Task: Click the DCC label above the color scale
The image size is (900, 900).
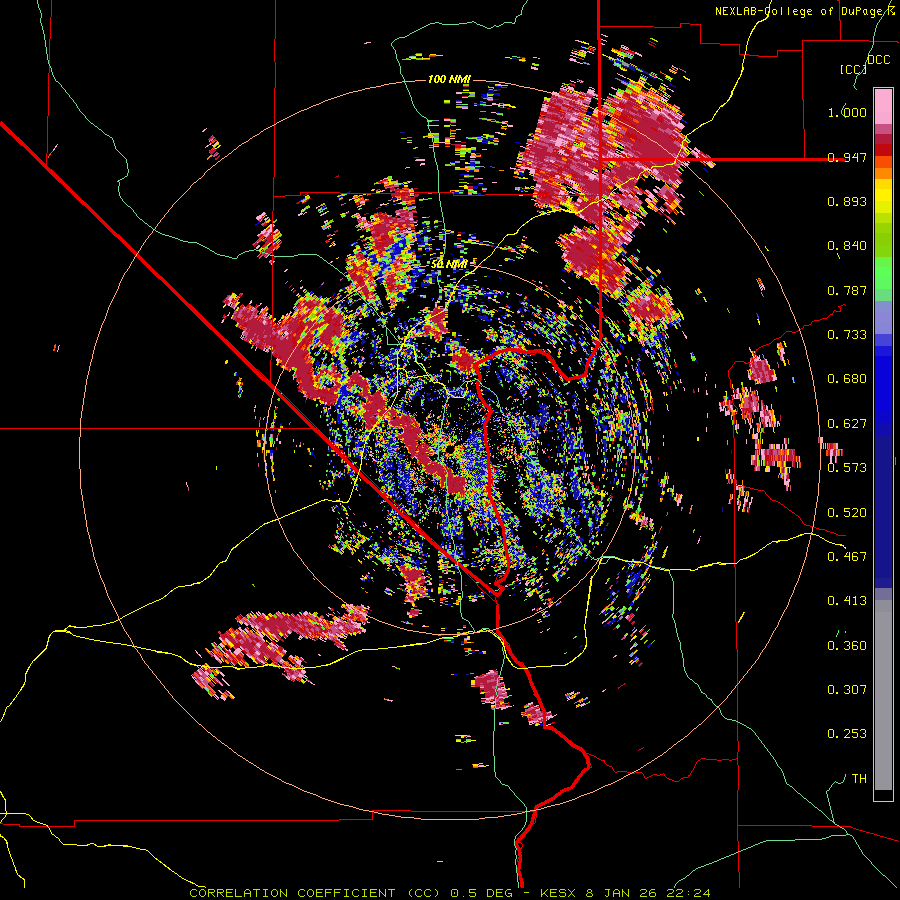Action: coord(879,60)
